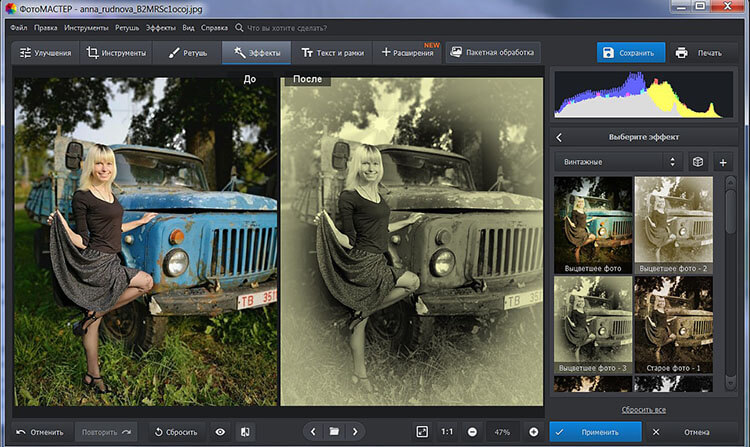
Task: Click the zoom in plus icon
Action: [x=533, y=431]
